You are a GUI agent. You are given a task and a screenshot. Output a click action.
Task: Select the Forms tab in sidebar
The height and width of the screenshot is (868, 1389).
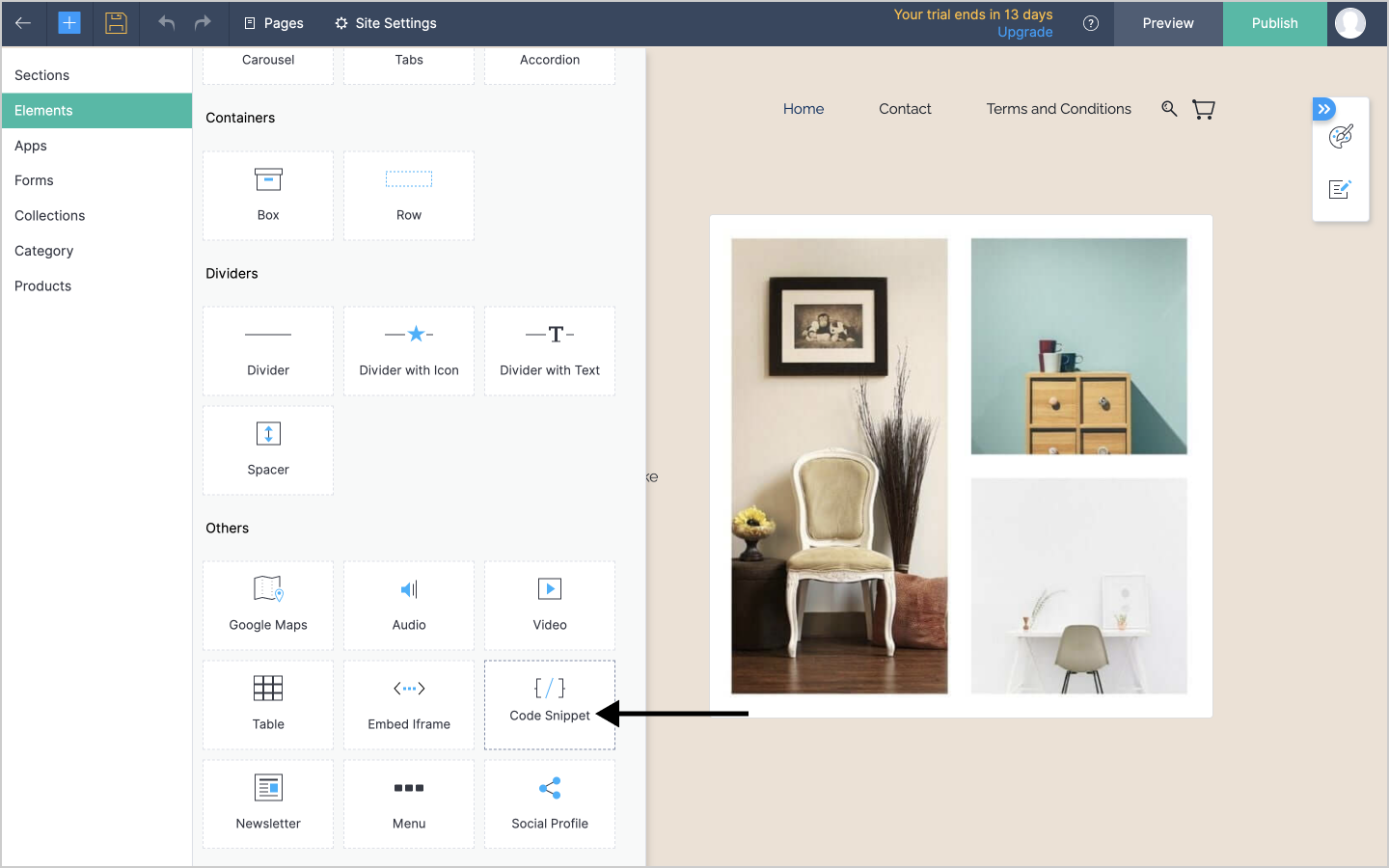pyautogui.click(x=96, y=180)
